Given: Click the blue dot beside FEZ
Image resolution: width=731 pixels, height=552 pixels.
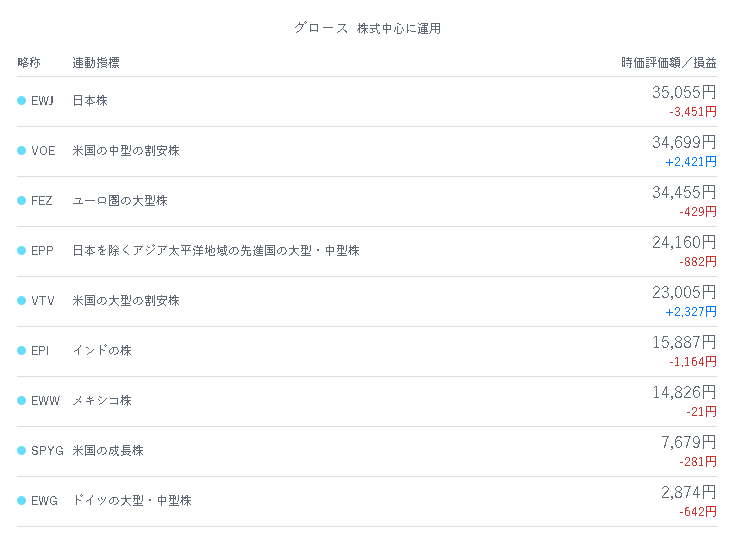Looking at the screenshot, I should (x=21, y=200).
